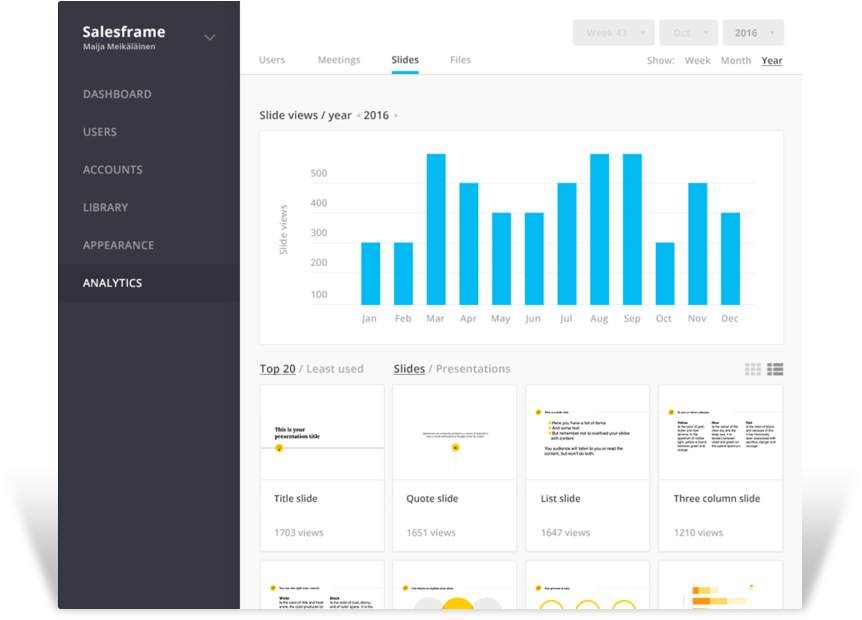Open the Title slide thumbnail
Screen dimensions: 862x620
[x=322, y=433]
